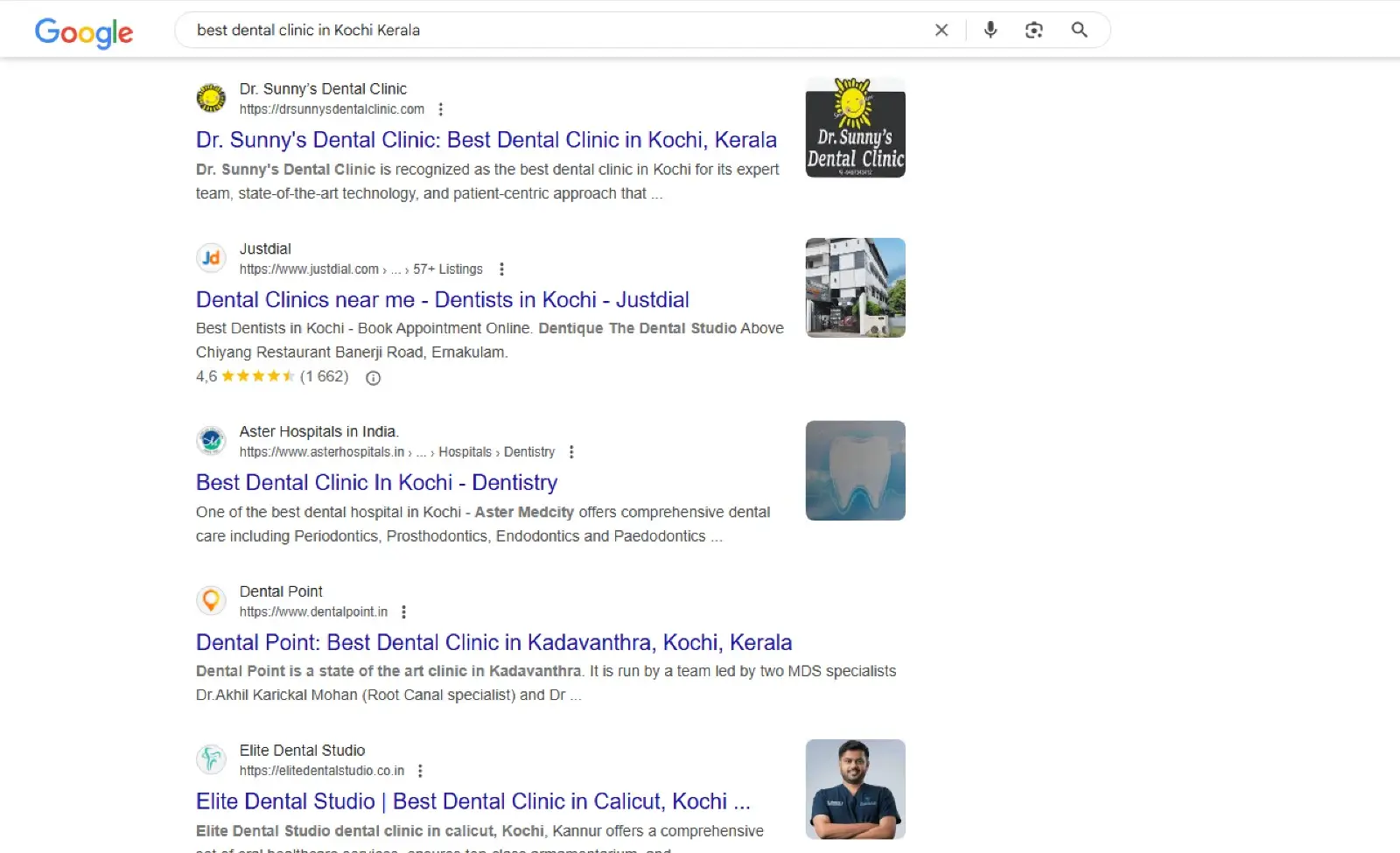Click the https://drsunnysdentalclinic.com URL text
The width and height of the screenshot is (1400, 853).
tap(332, 109)
